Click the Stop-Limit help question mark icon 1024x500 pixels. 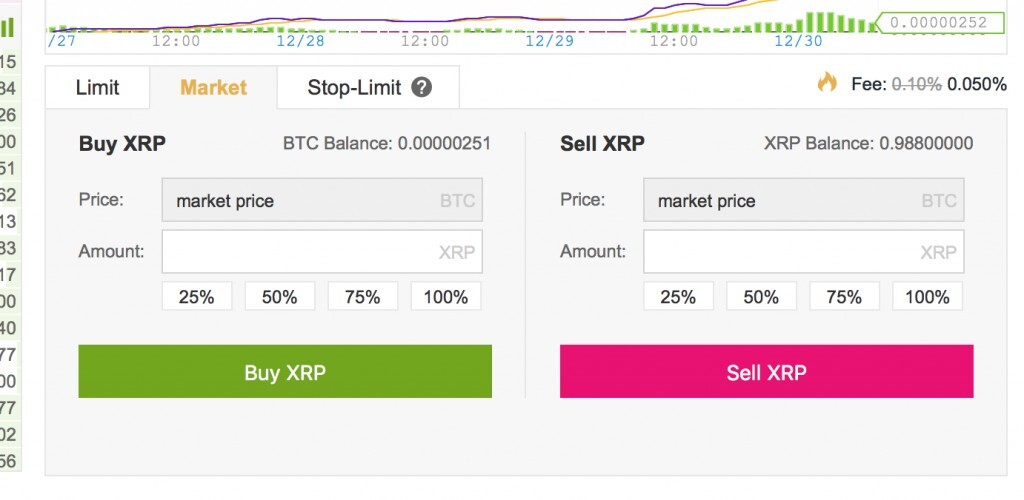click(x=422, y=88)
